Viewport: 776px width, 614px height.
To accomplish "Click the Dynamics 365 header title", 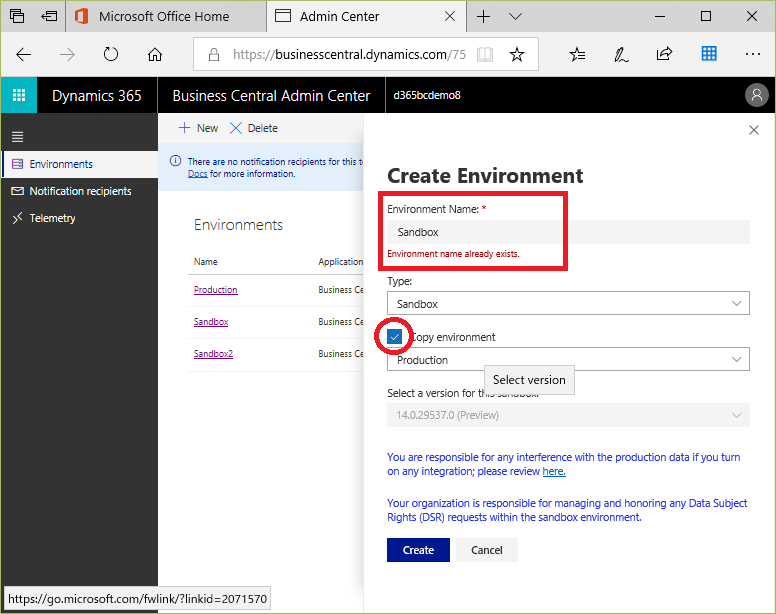I will point(97,95).
